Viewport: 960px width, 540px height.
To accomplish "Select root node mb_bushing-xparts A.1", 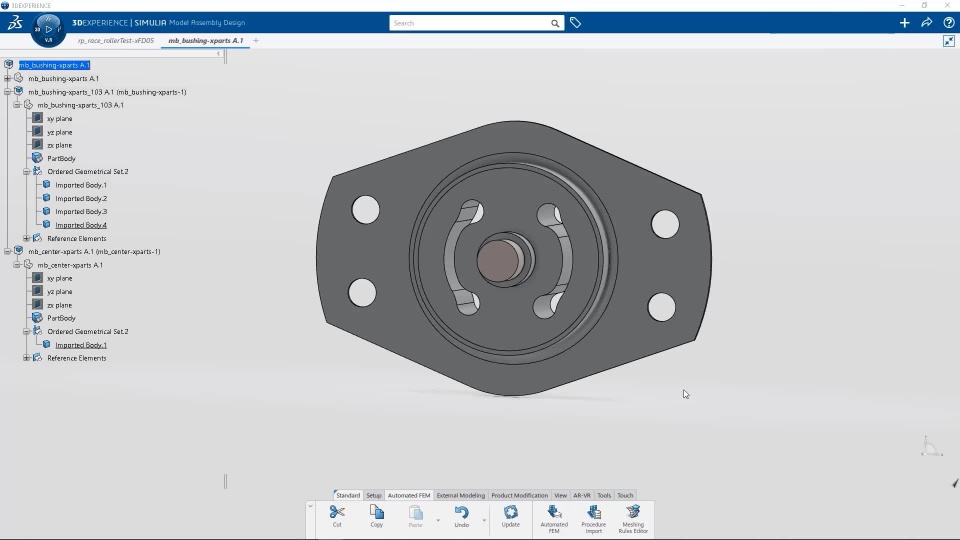I will click(x=54, y=65).
